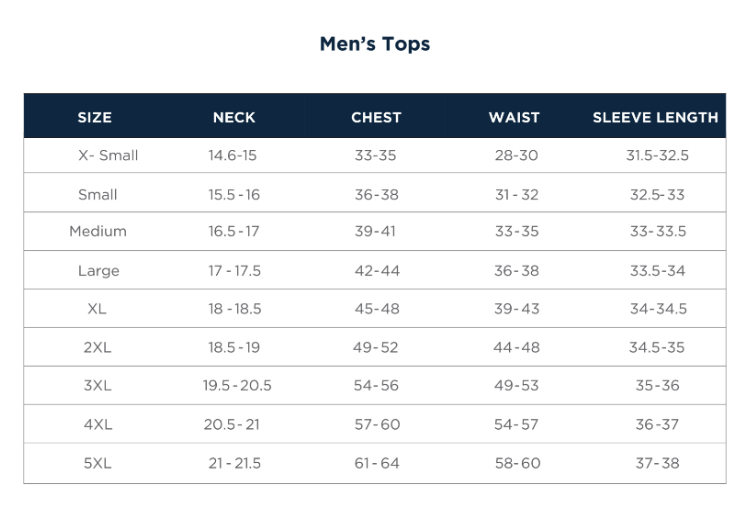
Task: Click the NECK column header
Action: click(x=234, y=117)
